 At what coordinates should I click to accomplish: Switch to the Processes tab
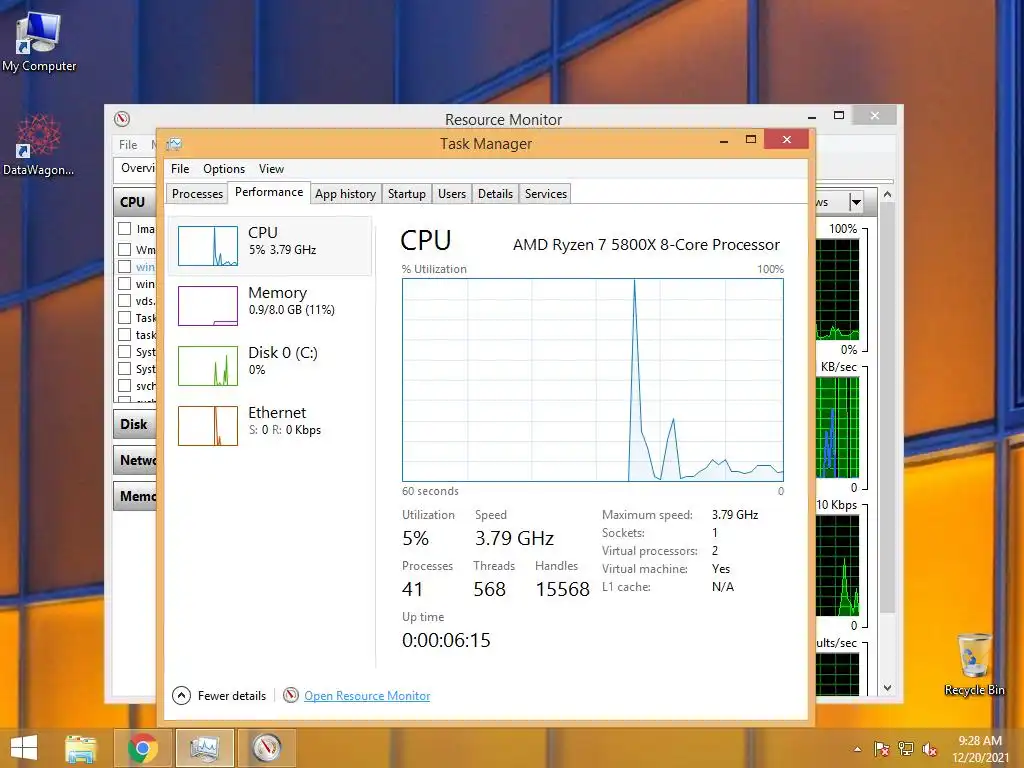point(197,194)
